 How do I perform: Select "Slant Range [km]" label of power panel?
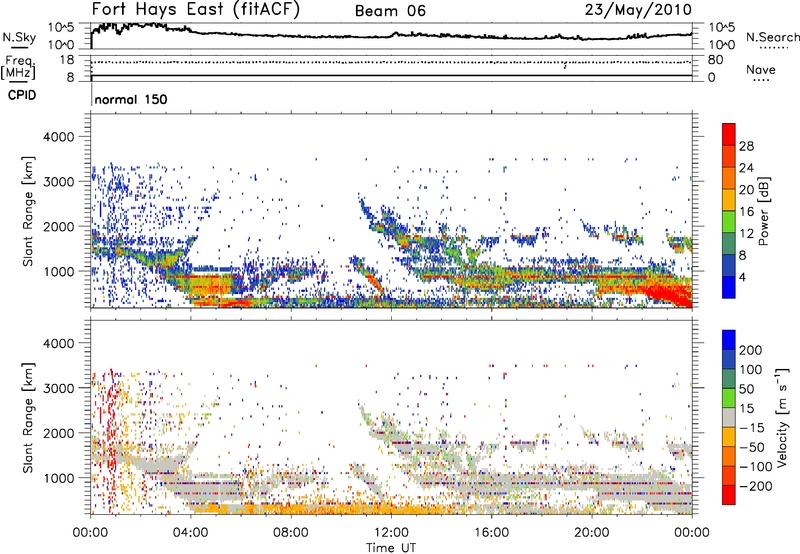pos(28,211)
